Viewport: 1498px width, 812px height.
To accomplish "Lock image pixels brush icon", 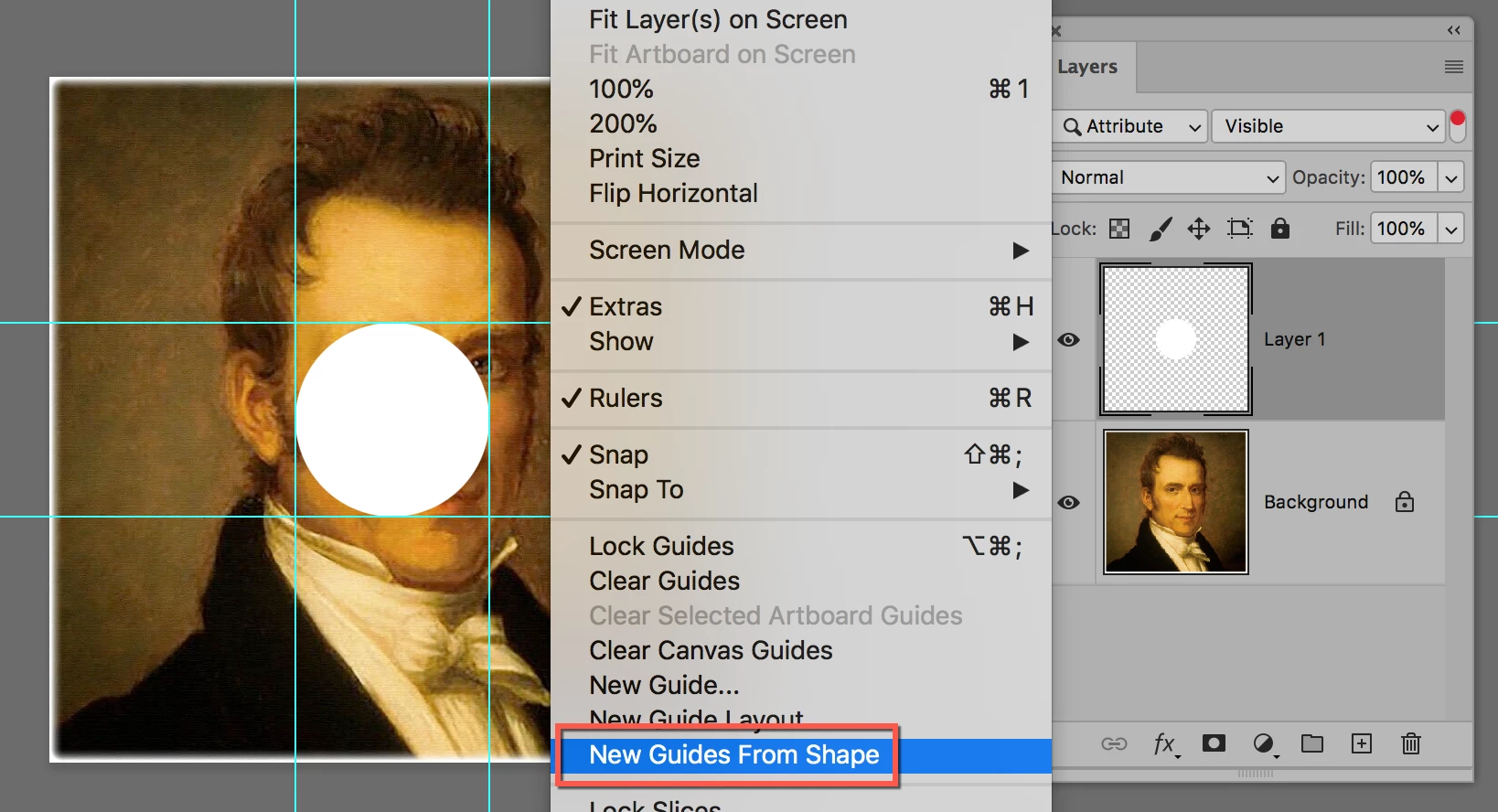I will coord(1160,229).
